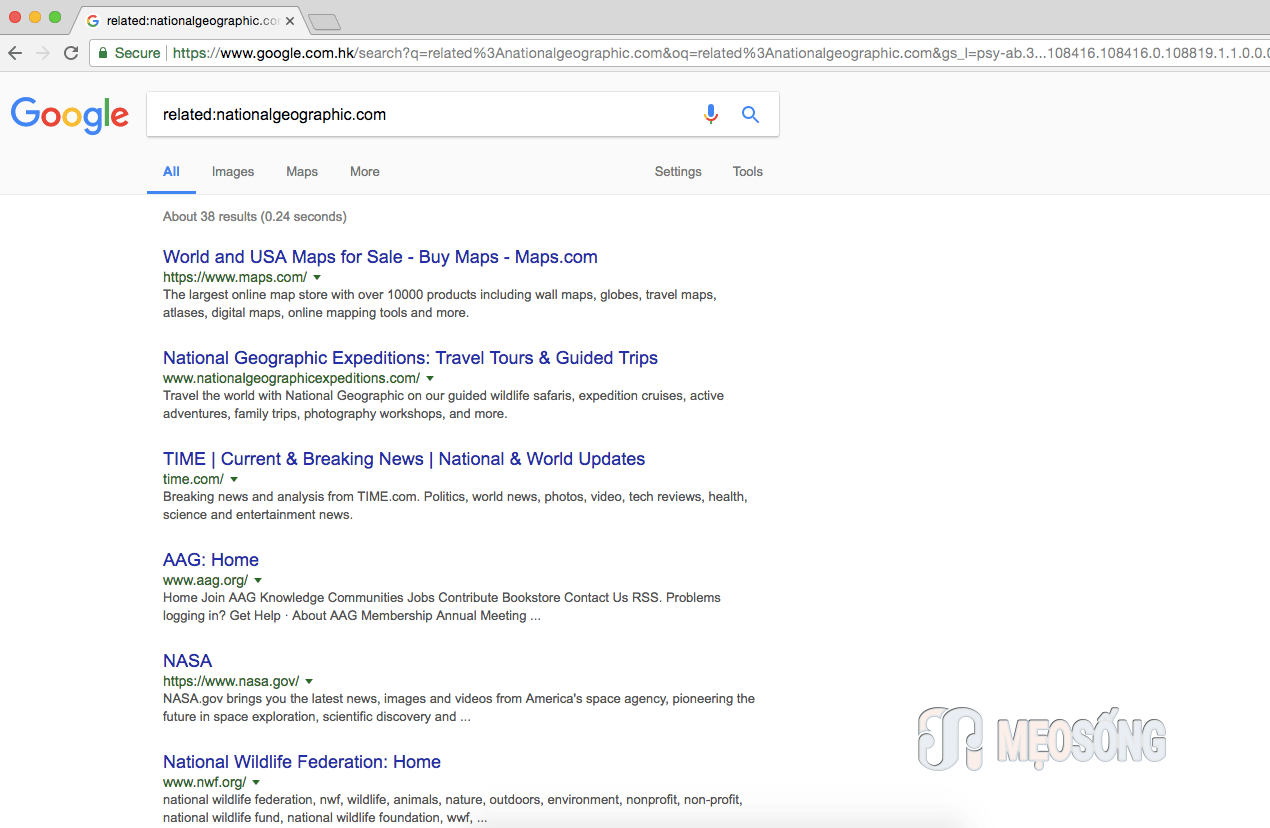Click the 'The largest online map store' snippet
The image size is (1270, 828).
click(x=440, y=304)
